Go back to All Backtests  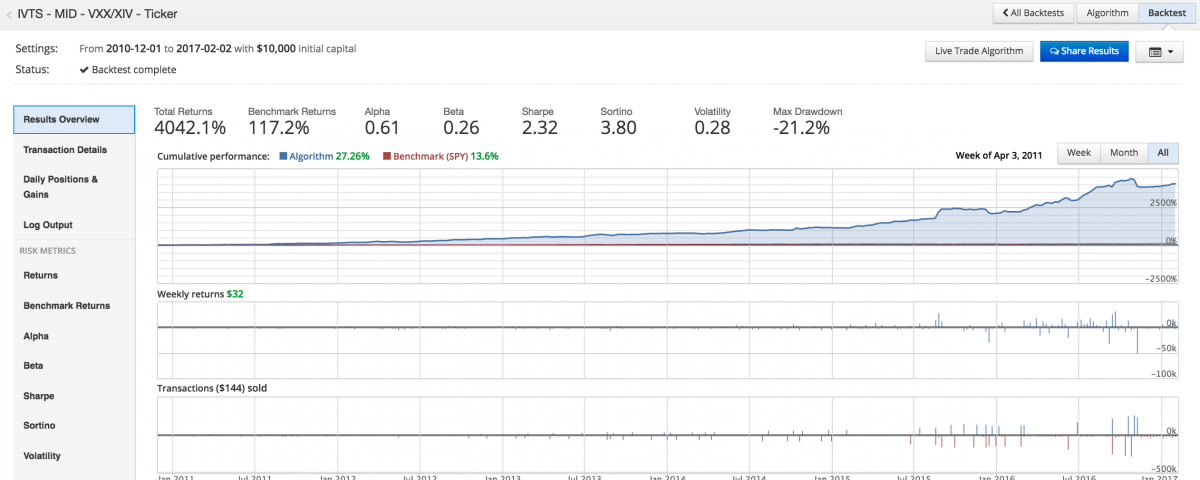pyautogui.click(x=1033, y=13)
